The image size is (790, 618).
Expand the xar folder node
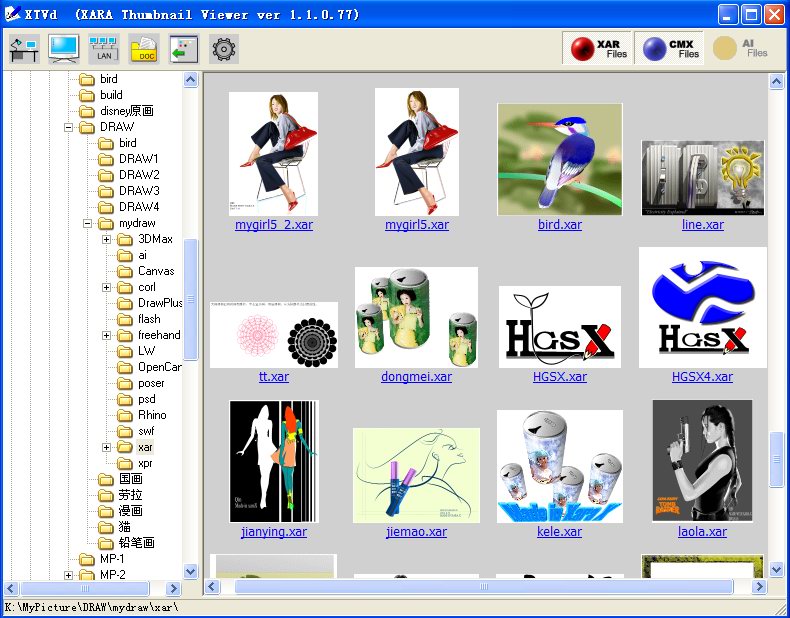pyautogui.click(x=106, y=447)
